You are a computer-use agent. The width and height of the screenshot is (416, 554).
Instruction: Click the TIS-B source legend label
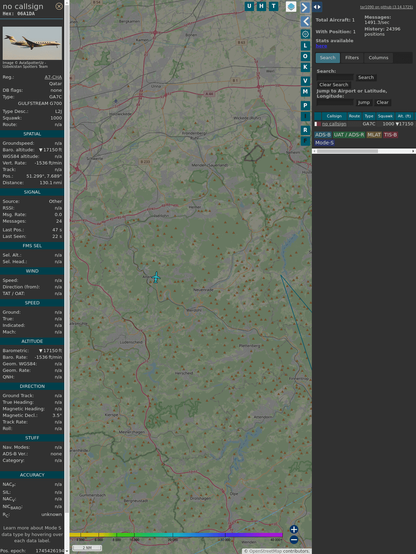click(391, 135)
